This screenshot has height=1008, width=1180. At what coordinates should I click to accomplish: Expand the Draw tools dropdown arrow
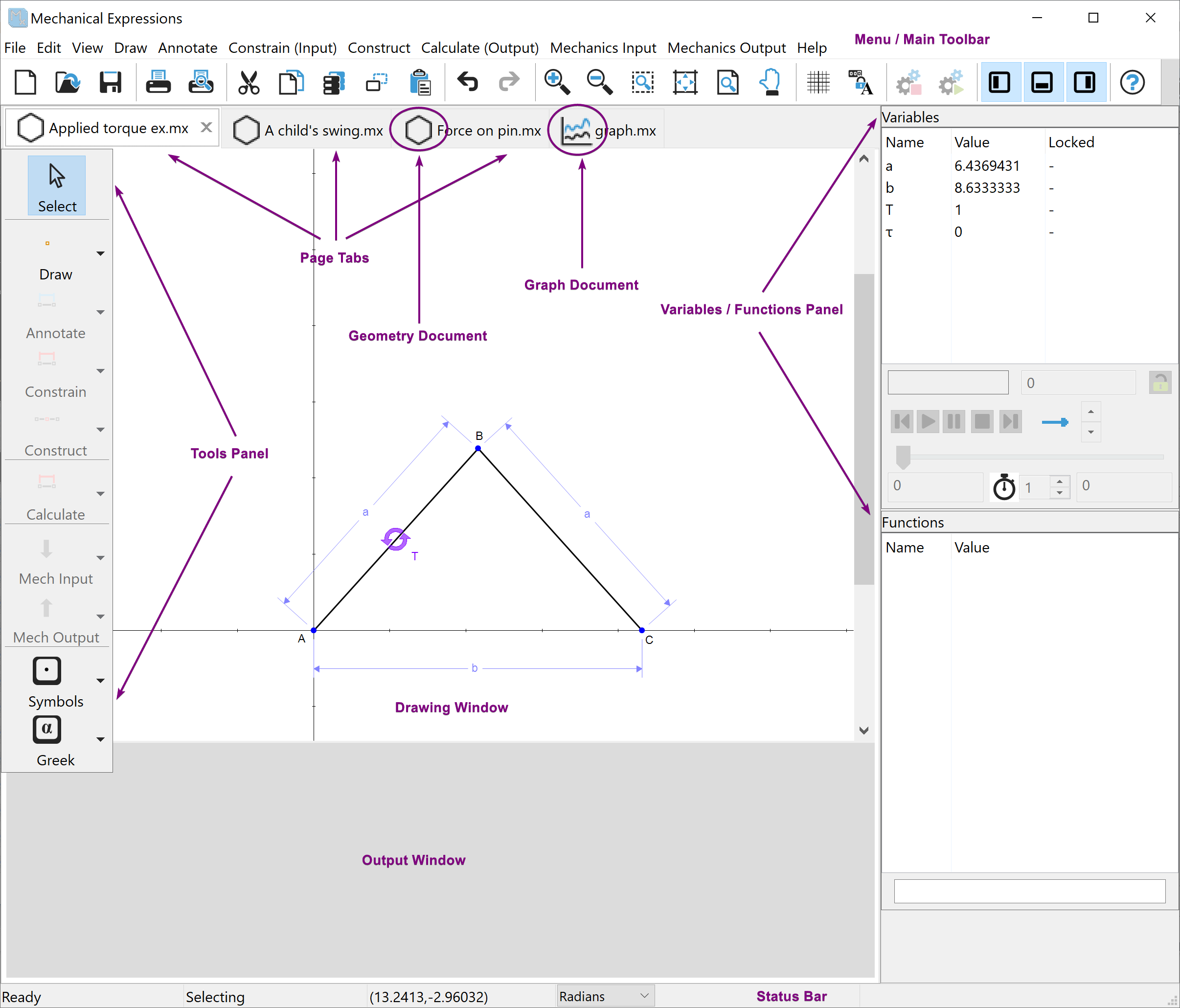[x=101, y=253]
